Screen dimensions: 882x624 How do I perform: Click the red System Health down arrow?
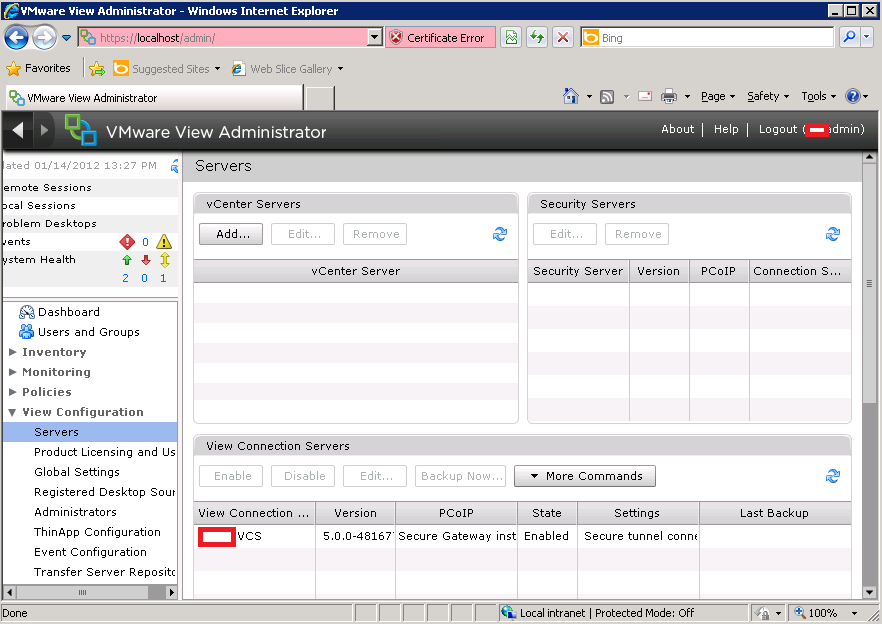click(146, 260)
